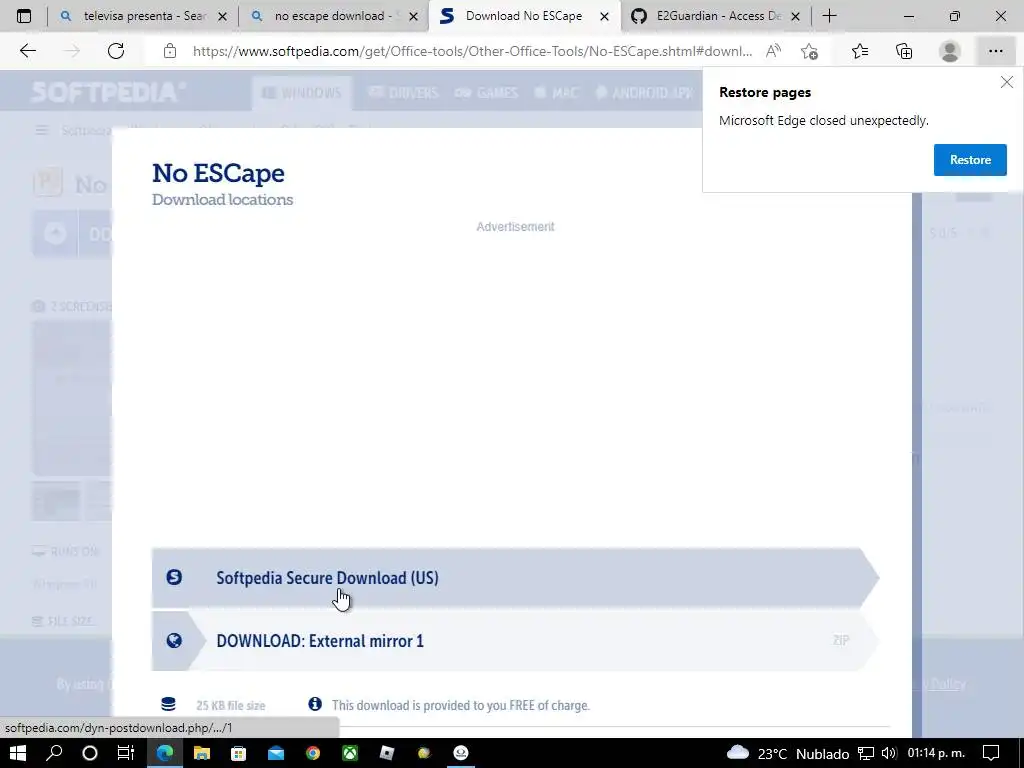1024x768 pixels.
Task: Click the Restore button in Edge popup
Action: pos(970,160)
